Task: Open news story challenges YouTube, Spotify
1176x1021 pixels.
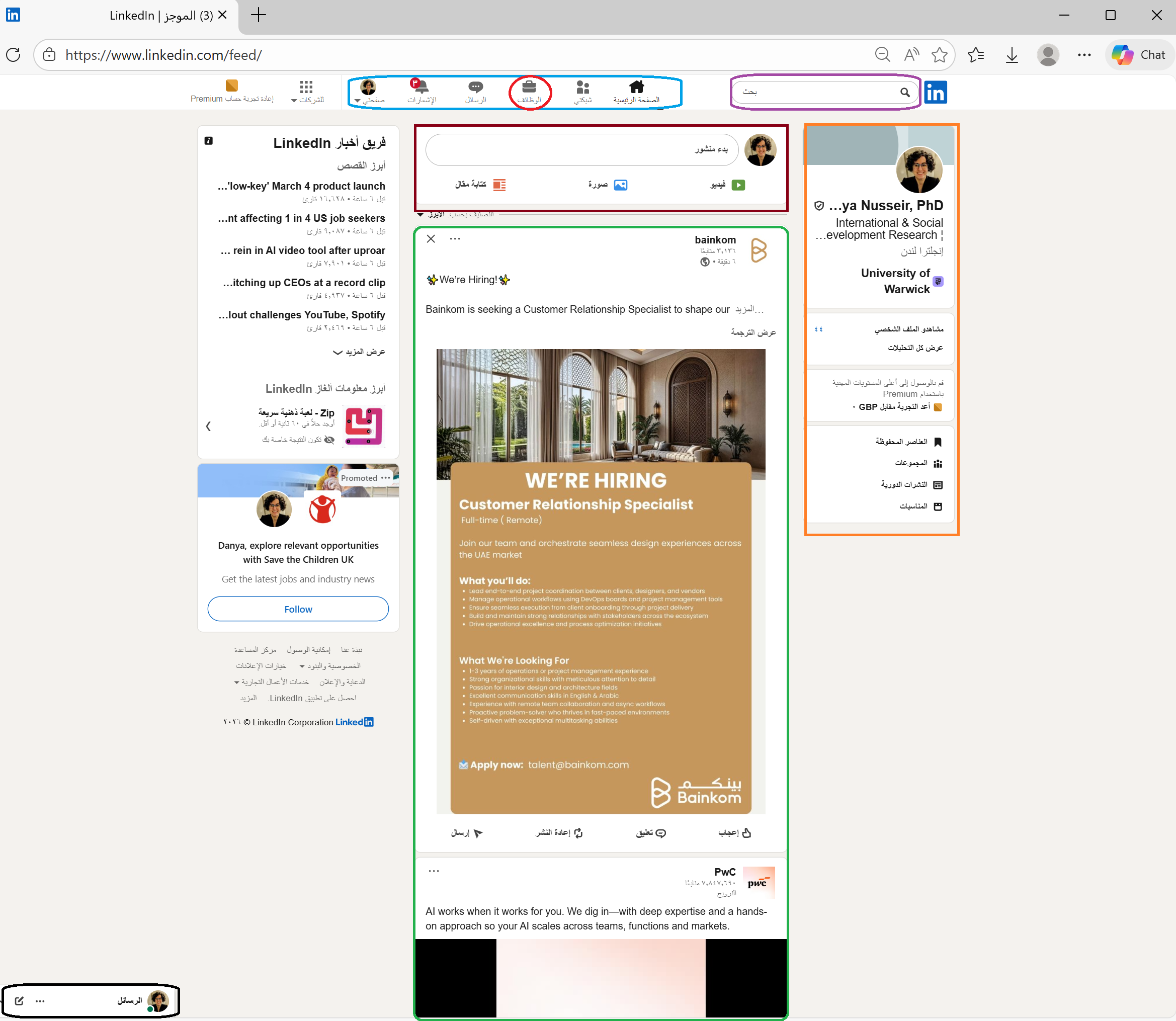Action: [302, 315]
